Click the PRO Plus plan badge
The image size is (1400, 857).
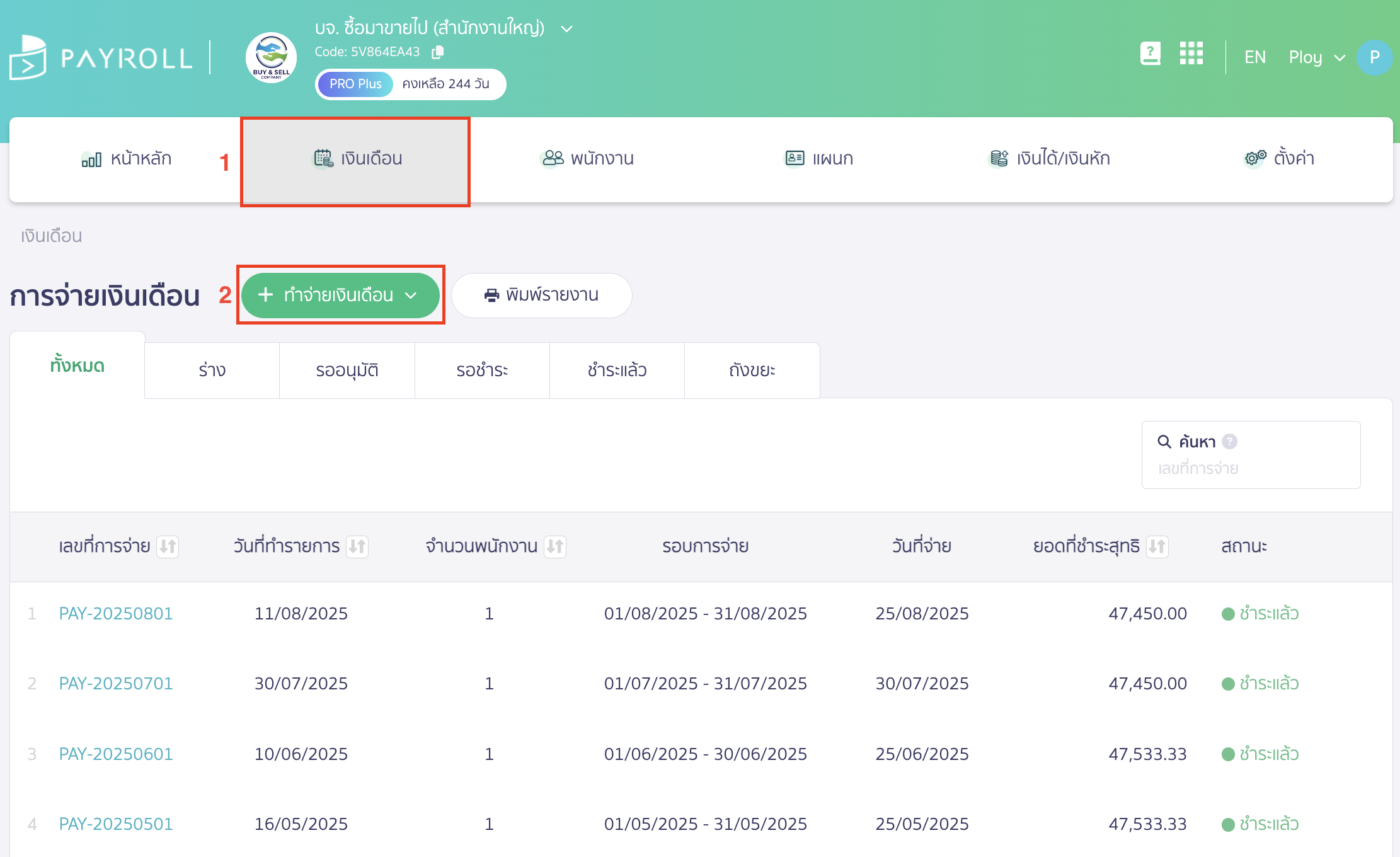355,84
